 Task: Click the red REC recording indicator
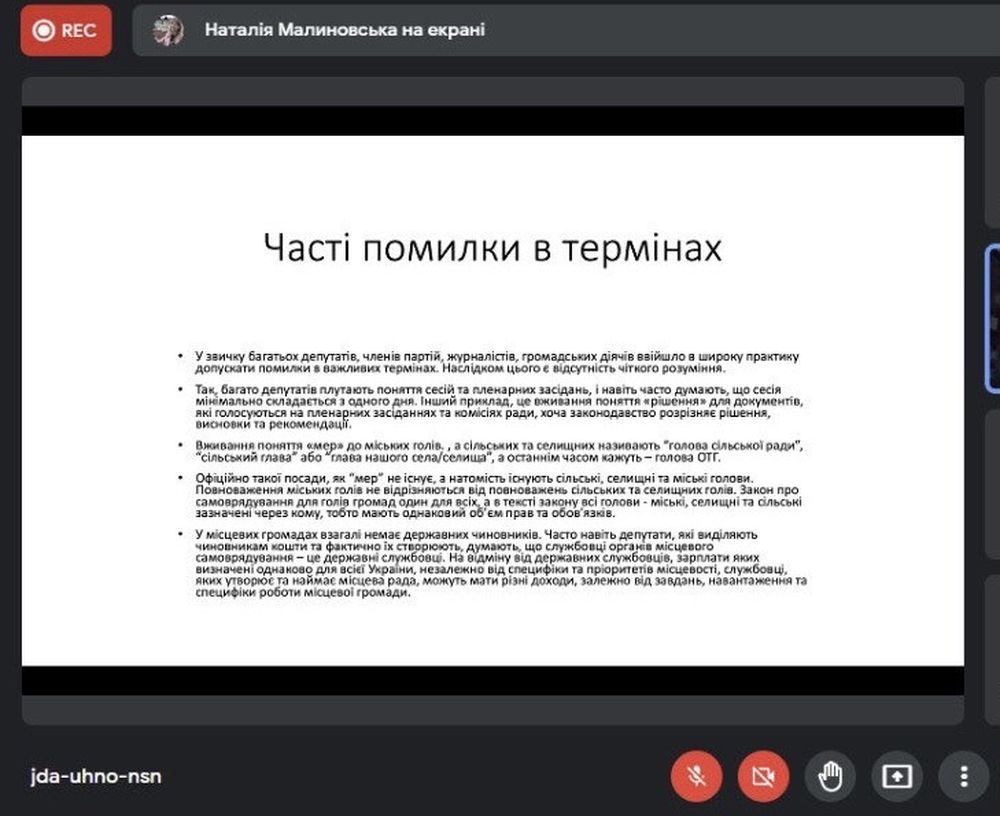(x=66, y=30)
